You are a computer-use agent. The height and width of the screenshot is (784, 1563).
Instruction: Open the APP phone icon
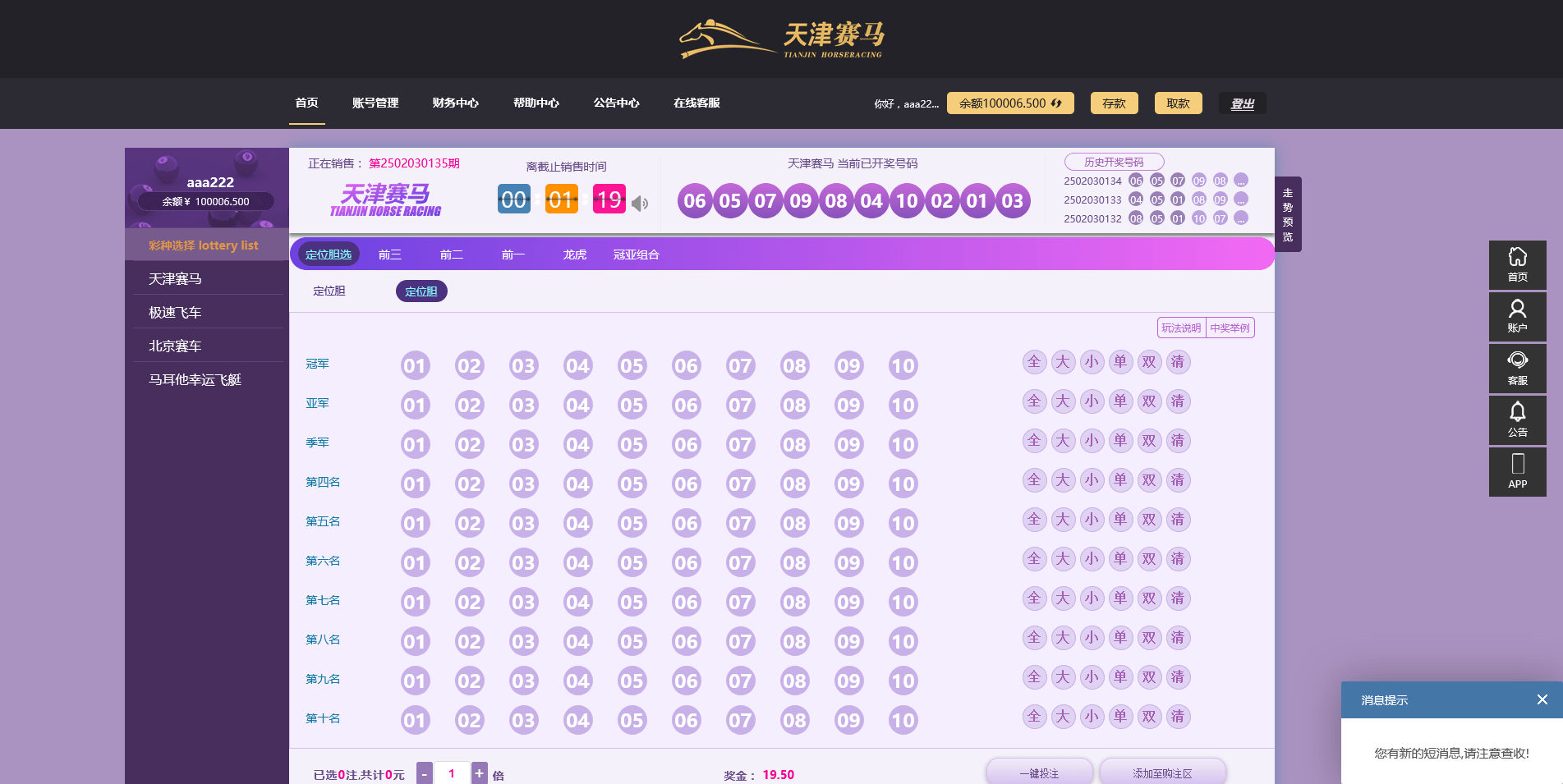pos(1517,471)
